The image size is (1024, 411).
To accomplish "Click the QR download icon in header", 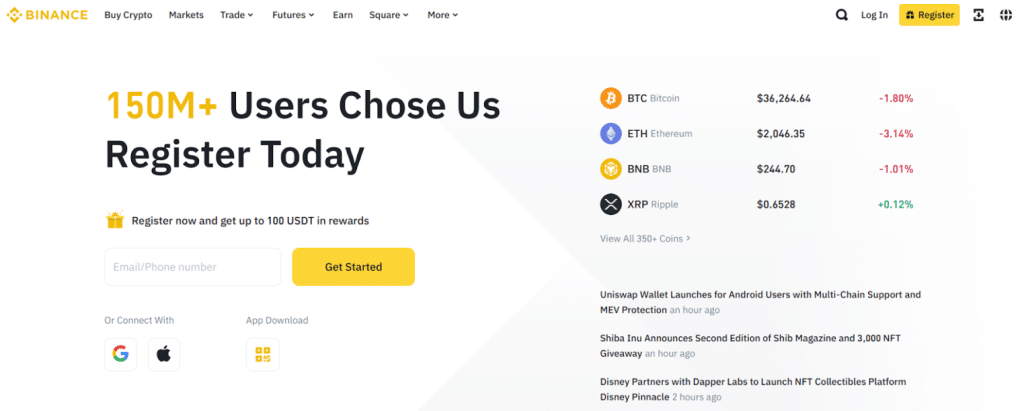I will [x=978, y=15].
